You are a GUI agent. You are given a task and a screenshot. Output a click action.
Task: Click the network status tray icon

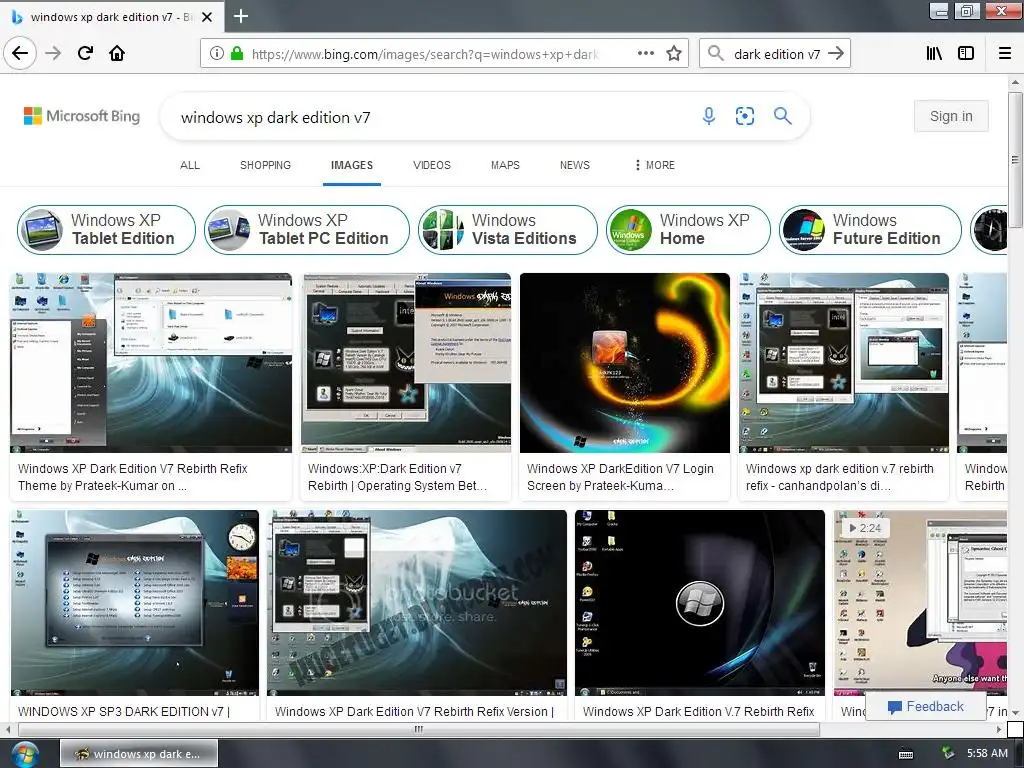click(x=948, y=754)
